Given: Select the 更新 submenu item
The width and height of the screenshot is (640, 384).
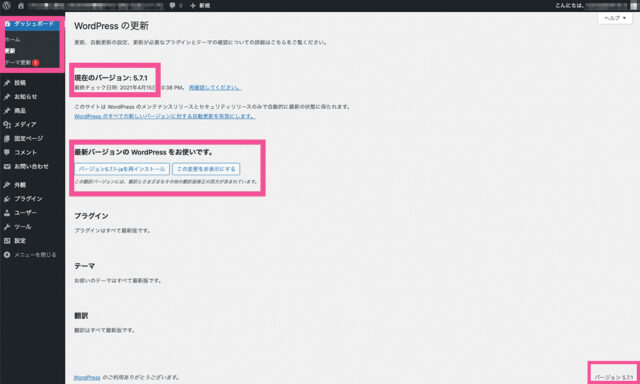Looking at the screenshot, I should pyautogui.click(x=10, y=51).
